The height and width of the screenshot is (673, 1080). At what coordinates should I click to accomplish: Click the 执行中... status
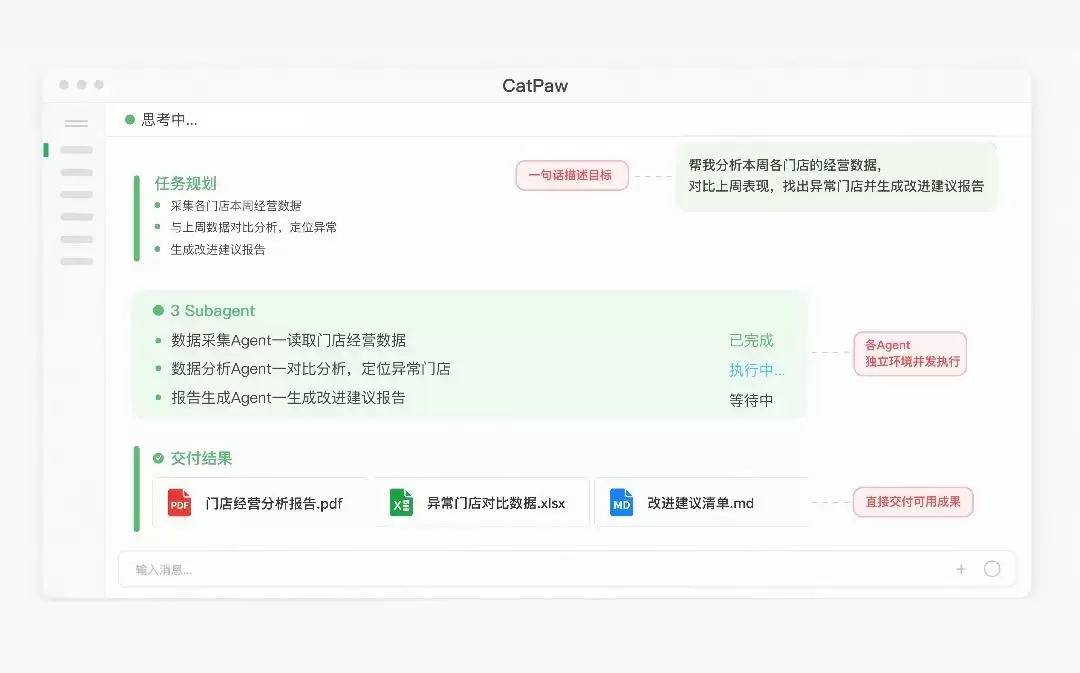click(756, 370)
